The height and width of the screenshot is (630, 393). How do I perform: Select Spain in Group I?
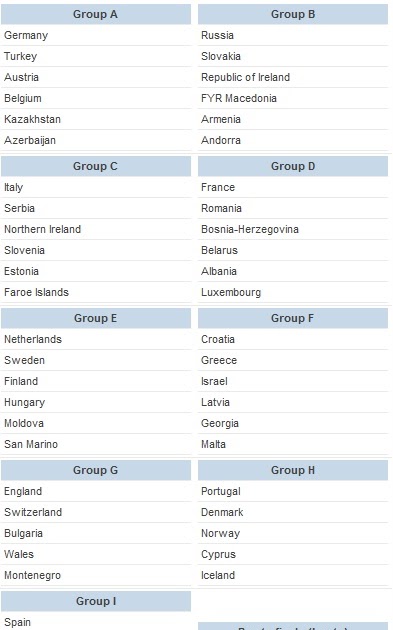[17, 622]
